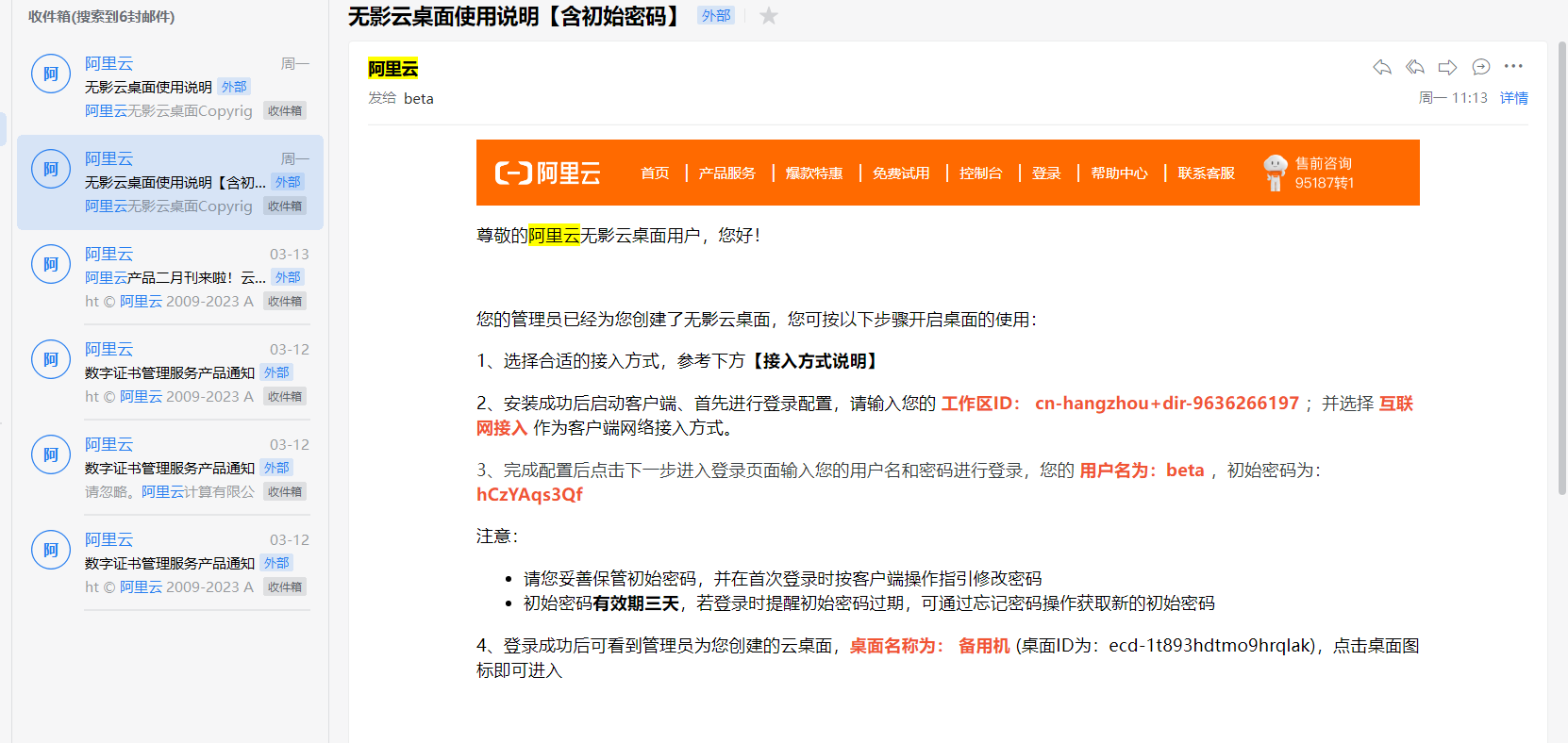Click workspace ID cn-hangzhou+dir-9636266197

[1167, 403]
